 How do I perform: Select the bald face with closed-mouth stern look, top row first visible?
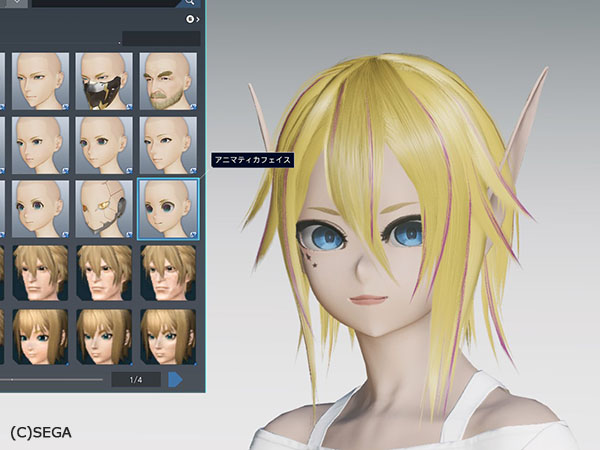(40, 82)
